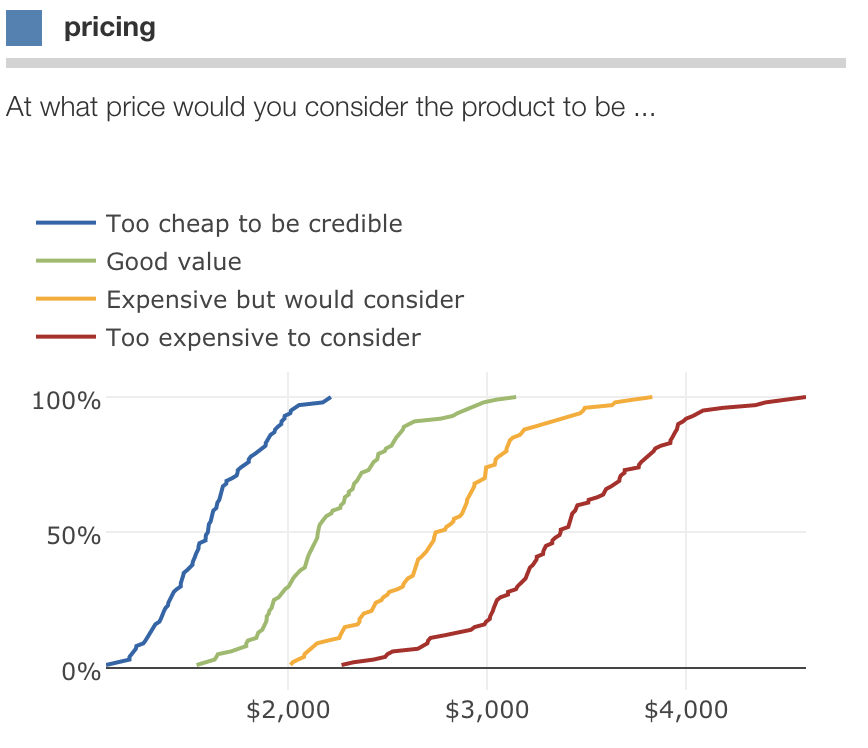The height and width of the screenshot is (748, 868).
Task: Click the gray divider bar below title
Action: pyautogui.click(x=426, y=63)
